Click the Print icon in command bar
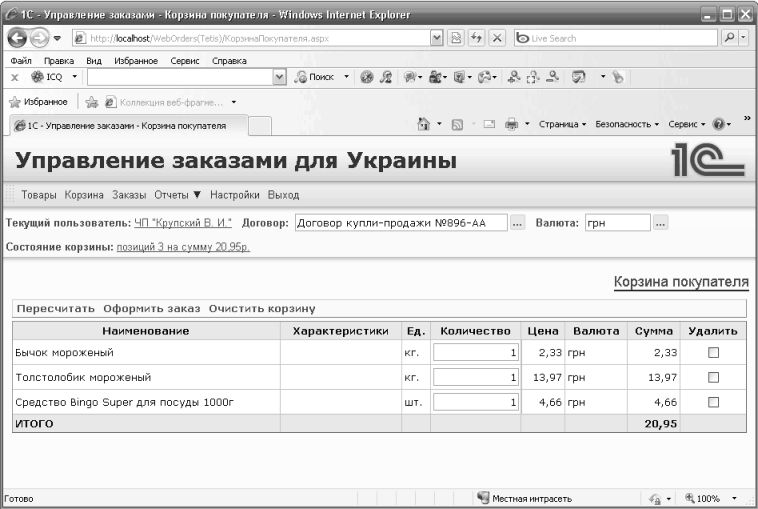This screenshot has width=758, height=509. click(x=510, y=125)
